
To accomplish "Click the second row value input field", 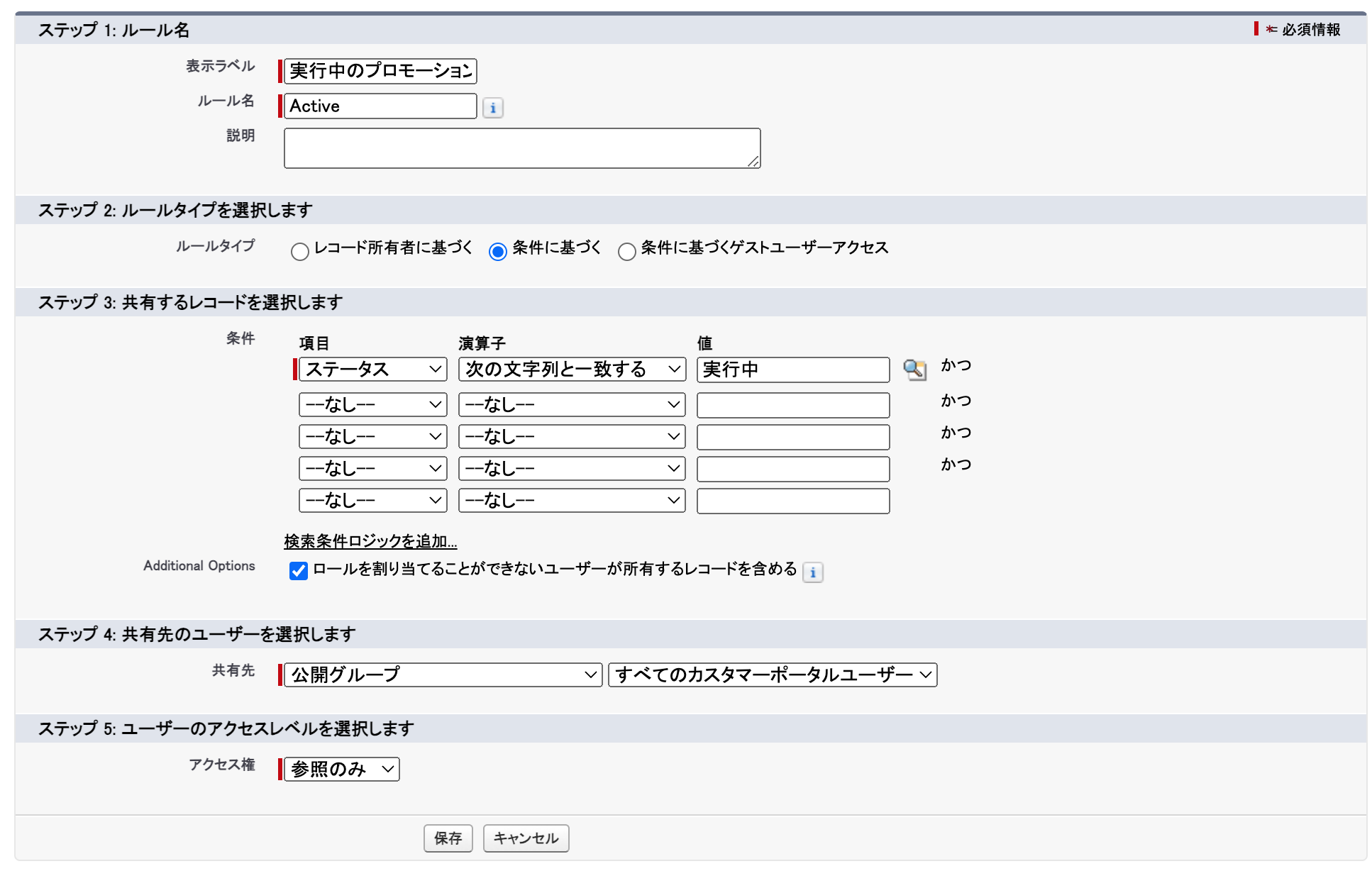I will [x=793, y=405].
